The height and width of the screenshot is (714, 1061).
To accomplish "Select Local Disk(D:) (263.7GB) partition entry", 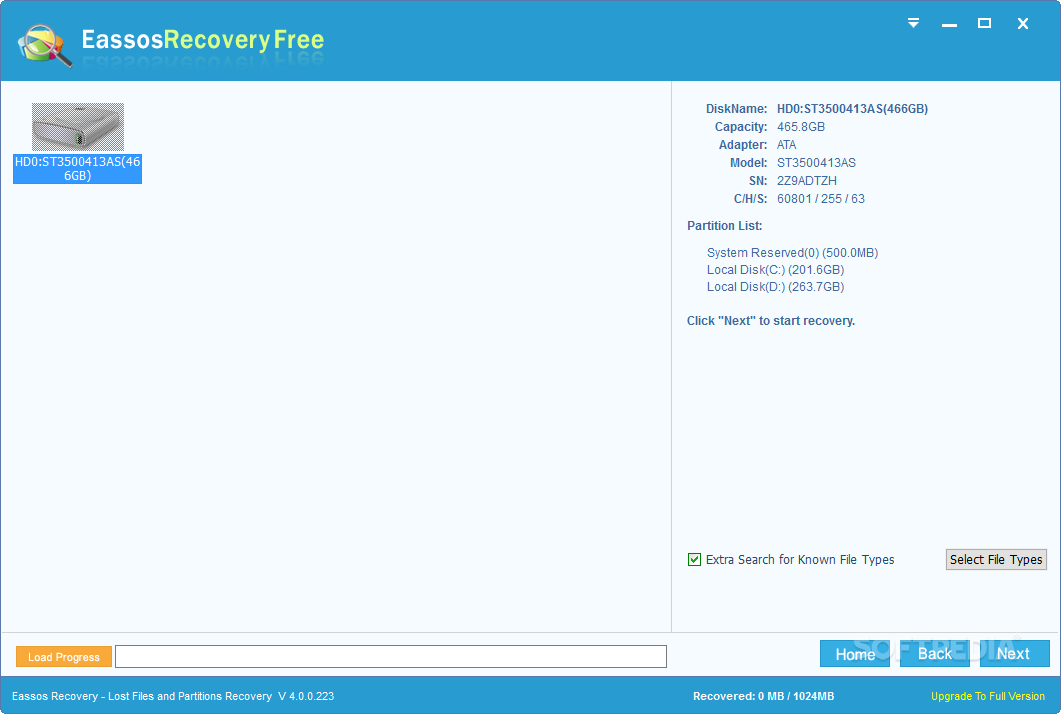I will (x=775, y=287).
